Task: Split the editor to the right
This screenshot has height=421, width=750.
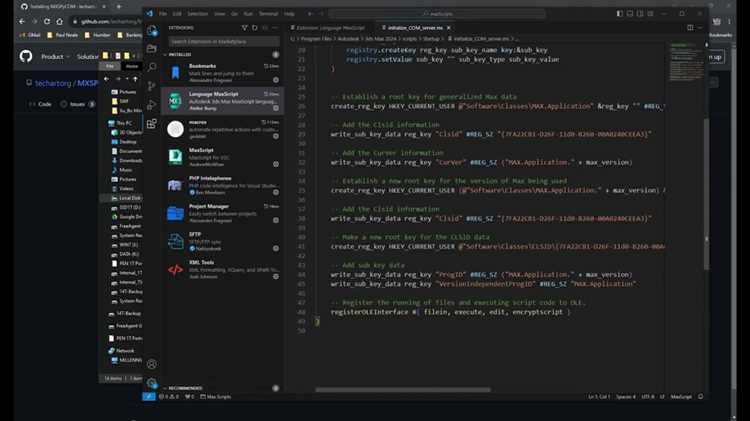Action: [690, 28]
